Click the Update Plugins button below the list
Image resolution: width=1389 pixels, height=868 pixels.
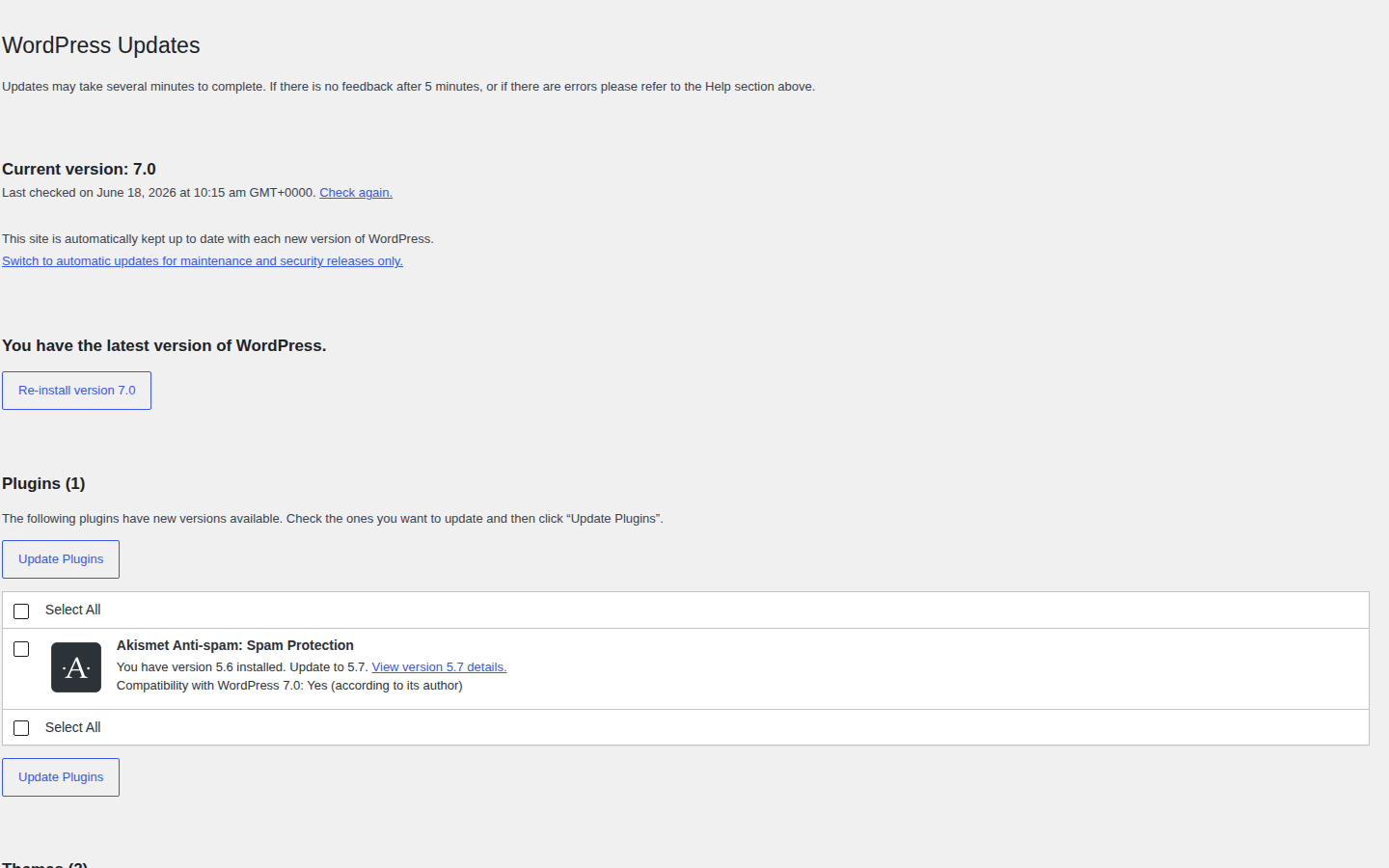tap(61, 777)
